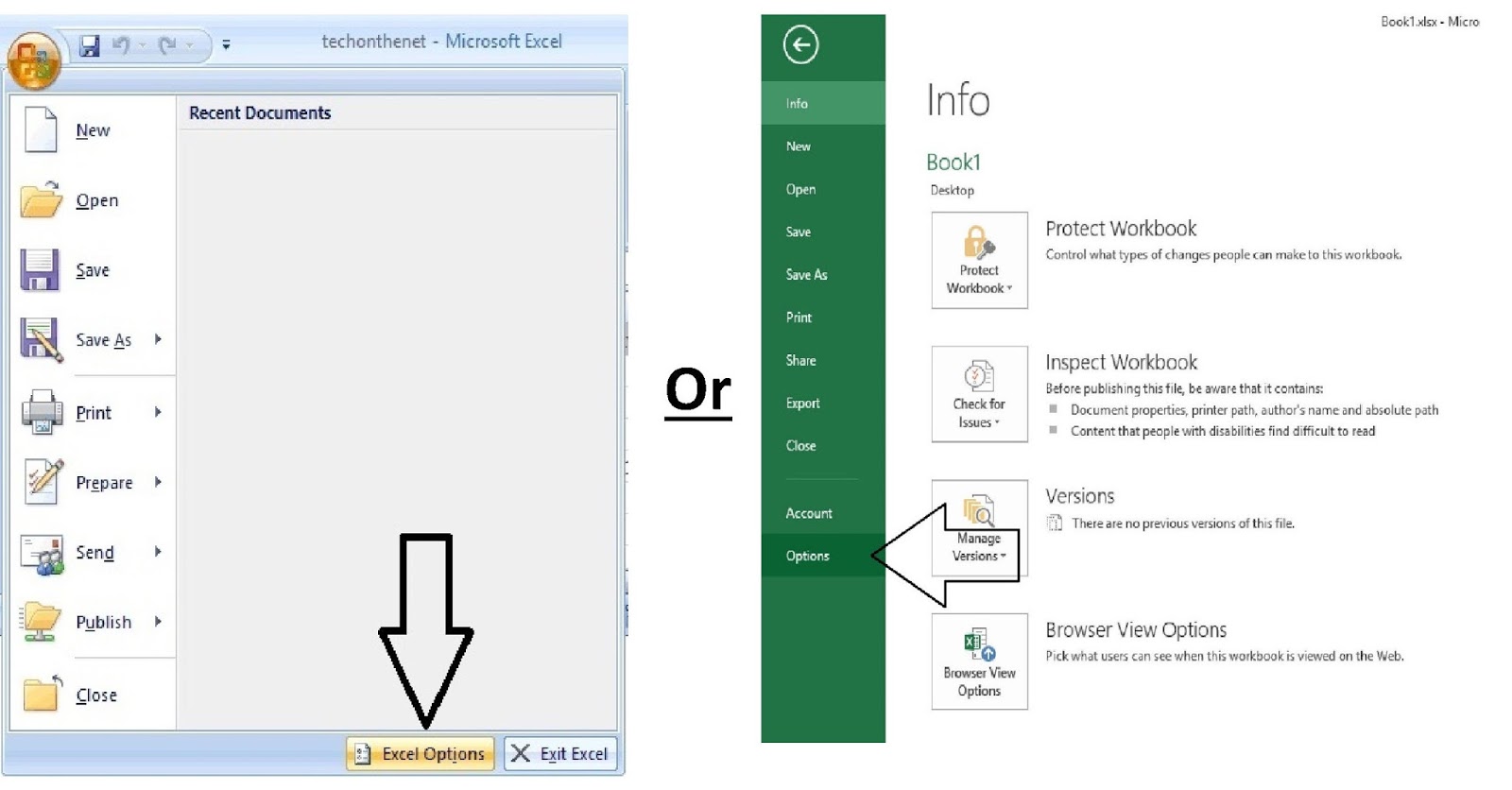This screenshot has width=1512, height=790.
Task: Click the Prepare document icon
Action: point(43,482)
